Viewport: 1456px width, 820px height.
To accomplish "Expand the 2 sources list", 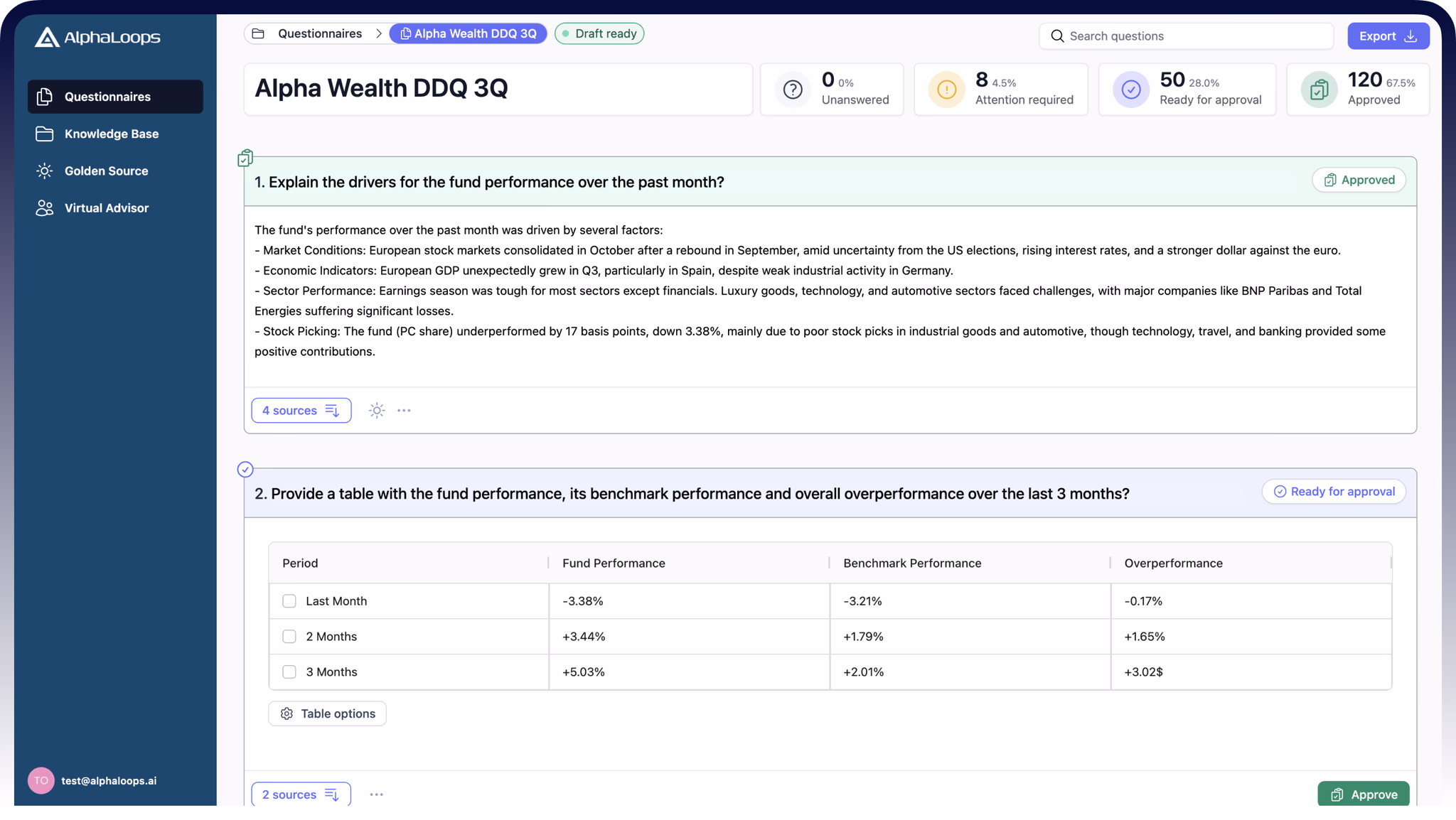I will point(301,794).
